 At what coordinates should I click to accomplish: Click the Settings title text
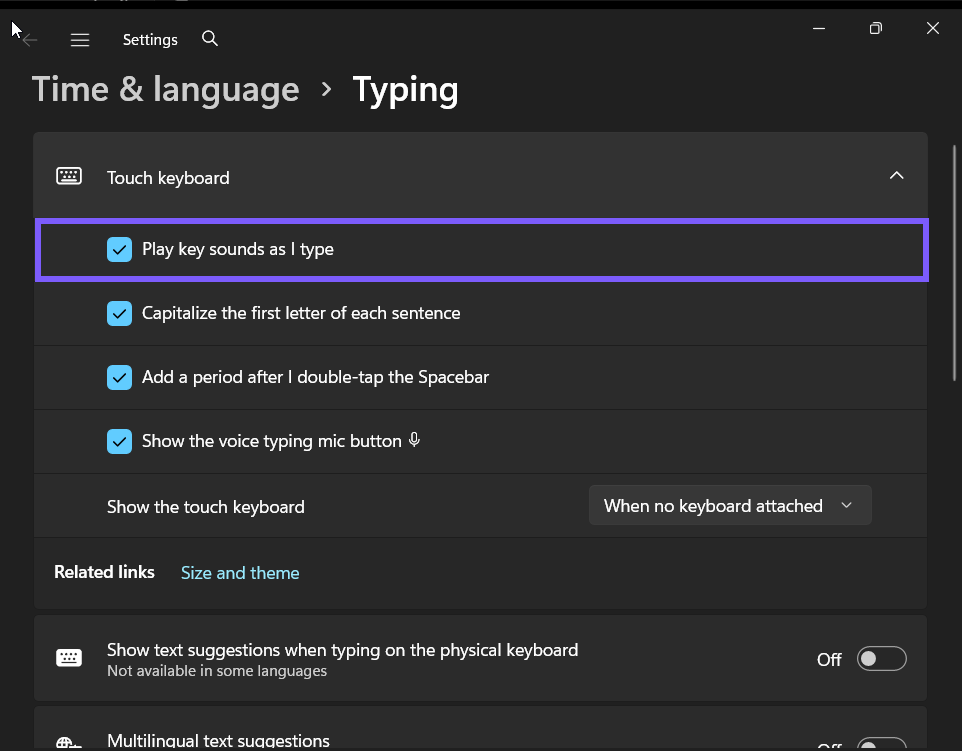click(x=150, y=40)
